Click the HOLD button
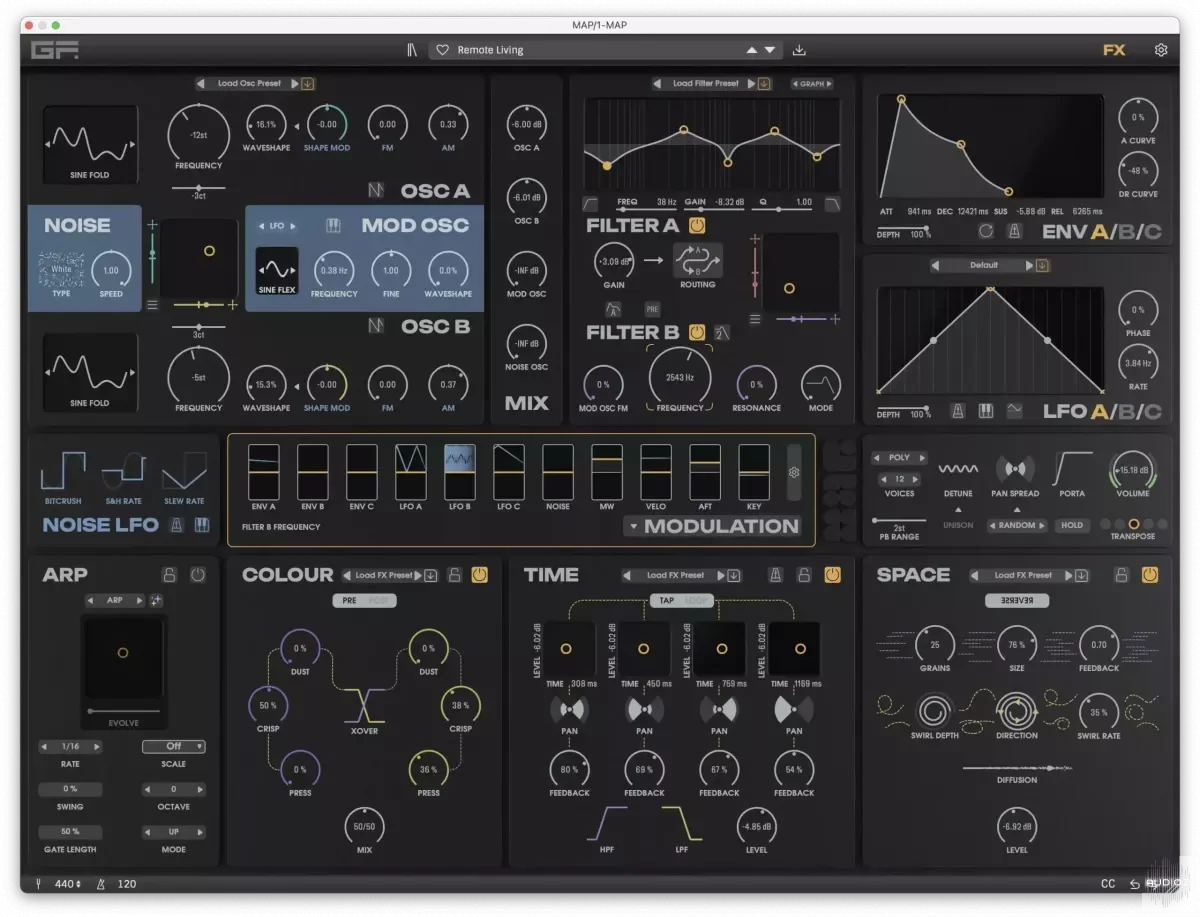The image size is (1200, 917). point(1072,525)
